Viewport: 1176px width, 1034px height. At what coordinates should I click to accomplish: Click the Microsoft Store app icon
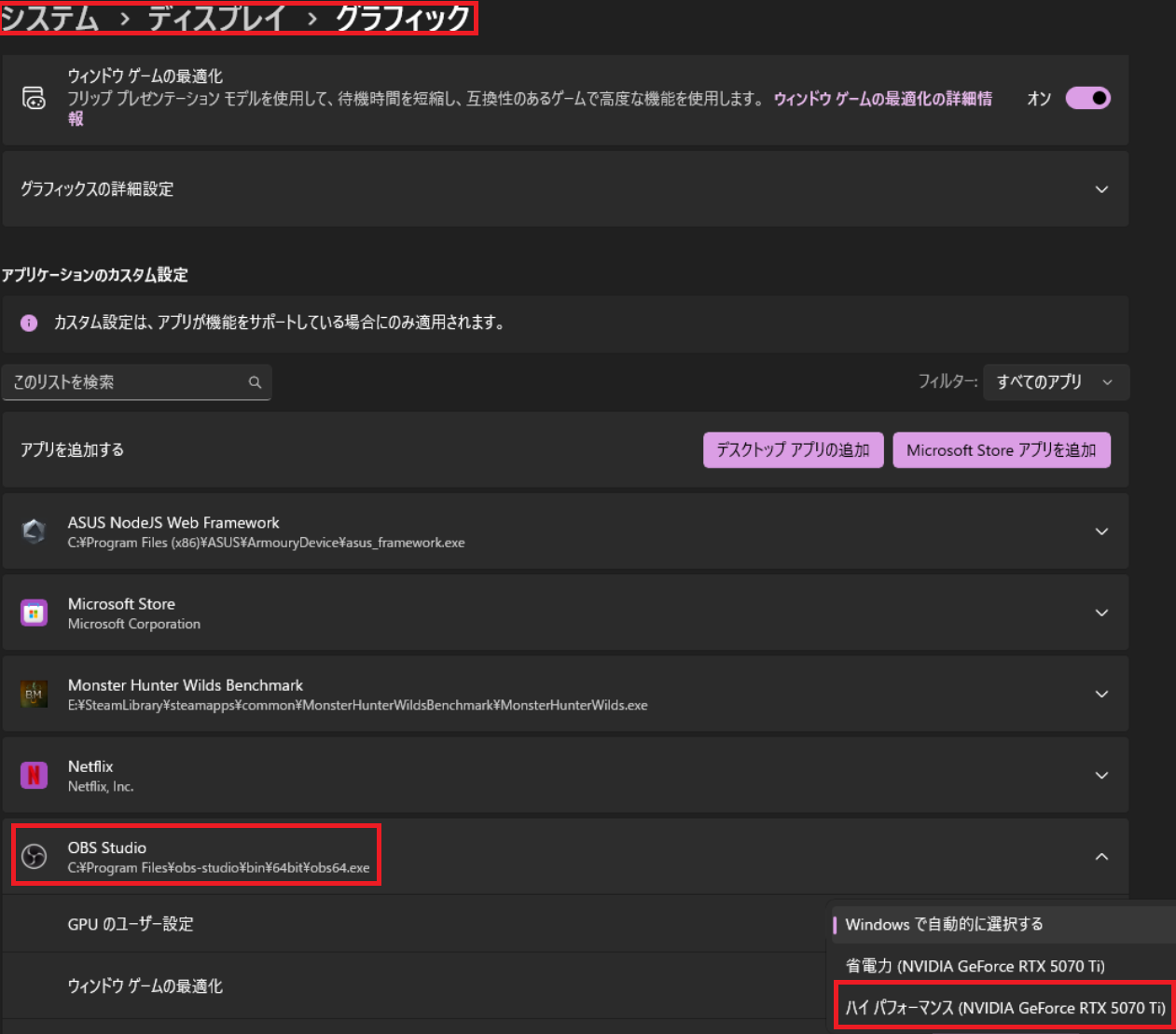click(35, 613)
